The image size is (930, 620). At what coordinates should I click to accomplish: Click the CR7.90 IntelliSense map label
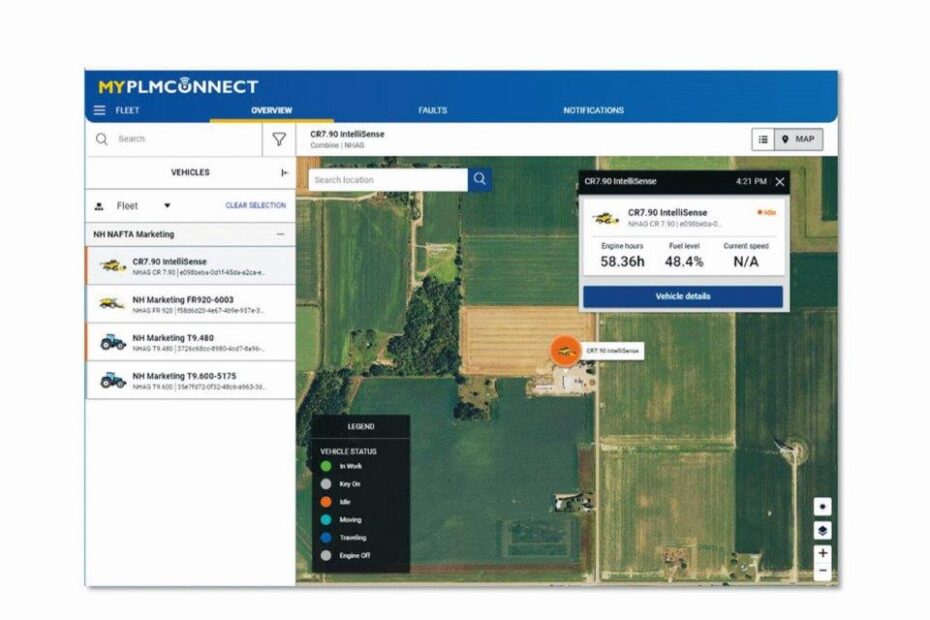[613, 351]
